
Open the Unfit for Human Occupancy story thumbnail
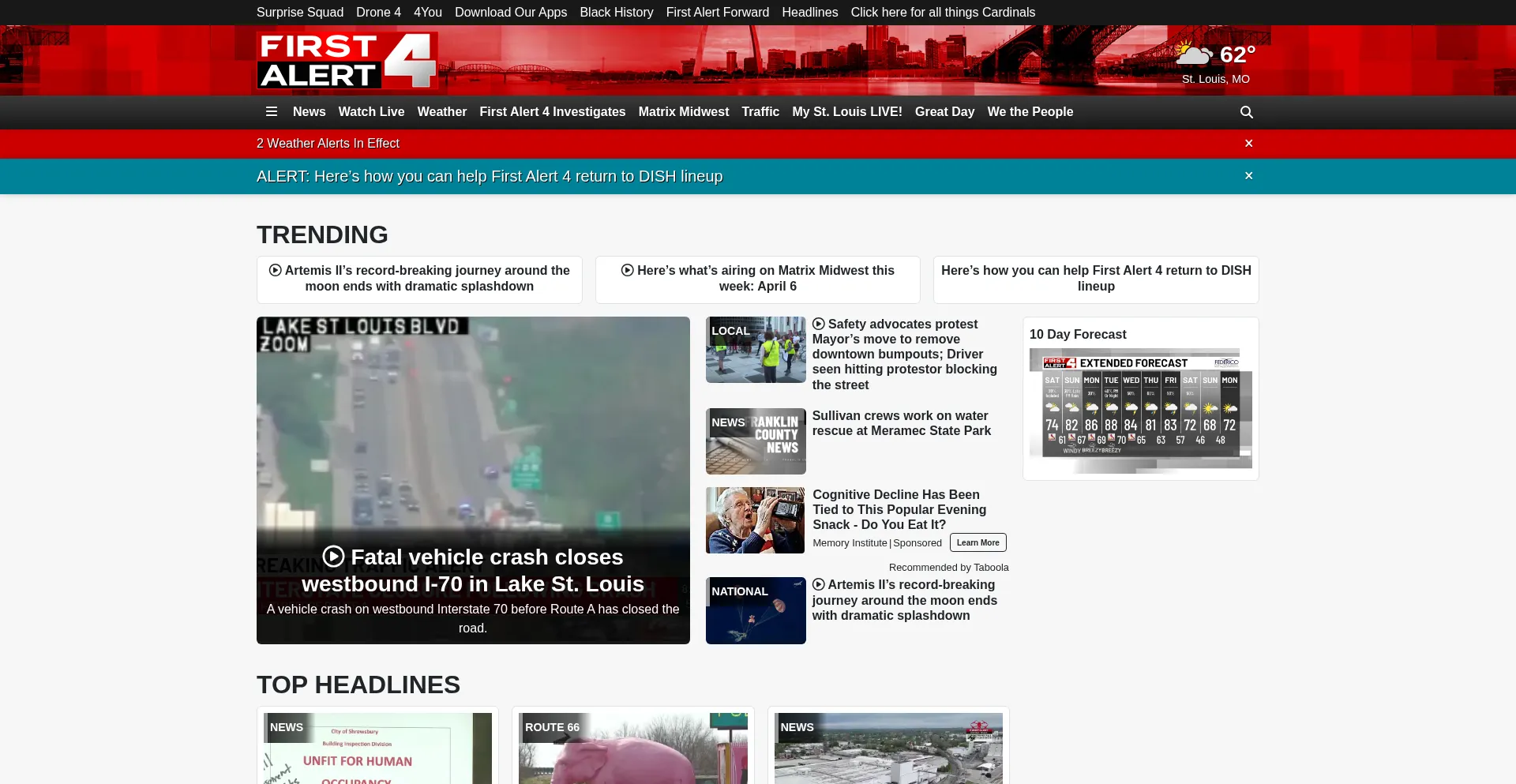point(377,748)
